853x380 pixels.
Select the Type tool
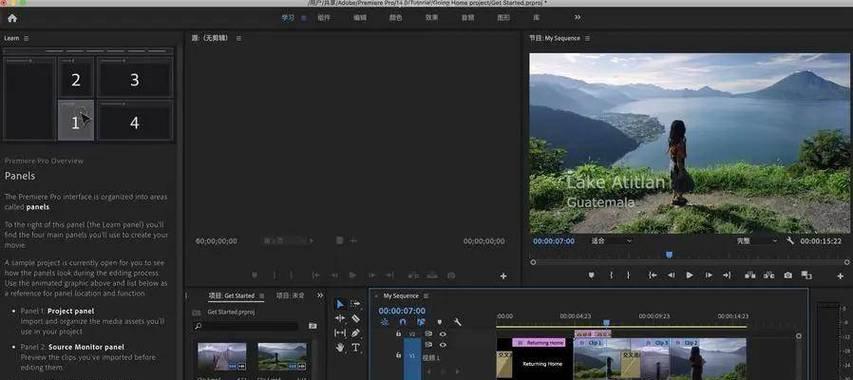(356, 347)
